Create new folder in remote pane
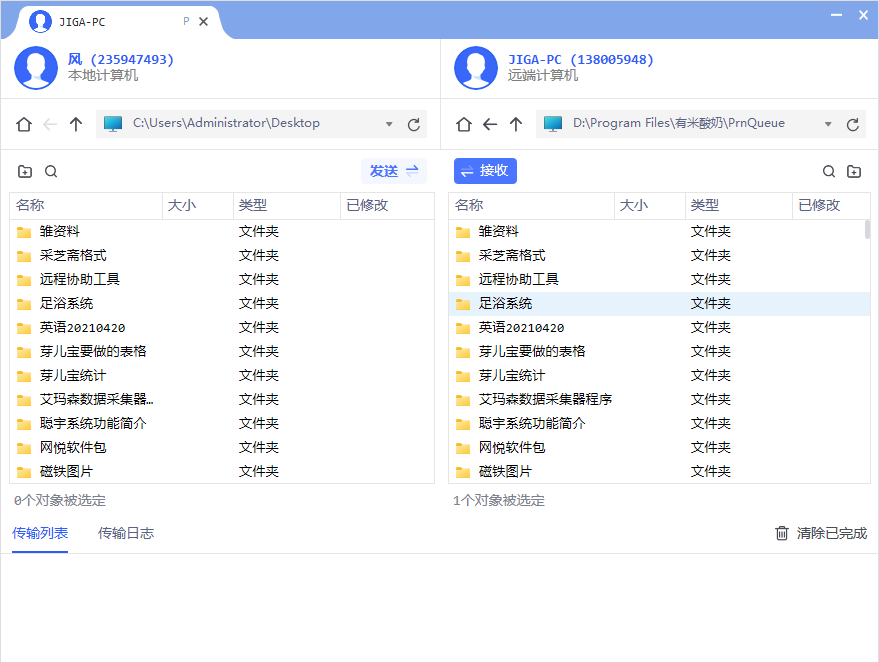The image size is (879, 662). click(x=854, y=171)
